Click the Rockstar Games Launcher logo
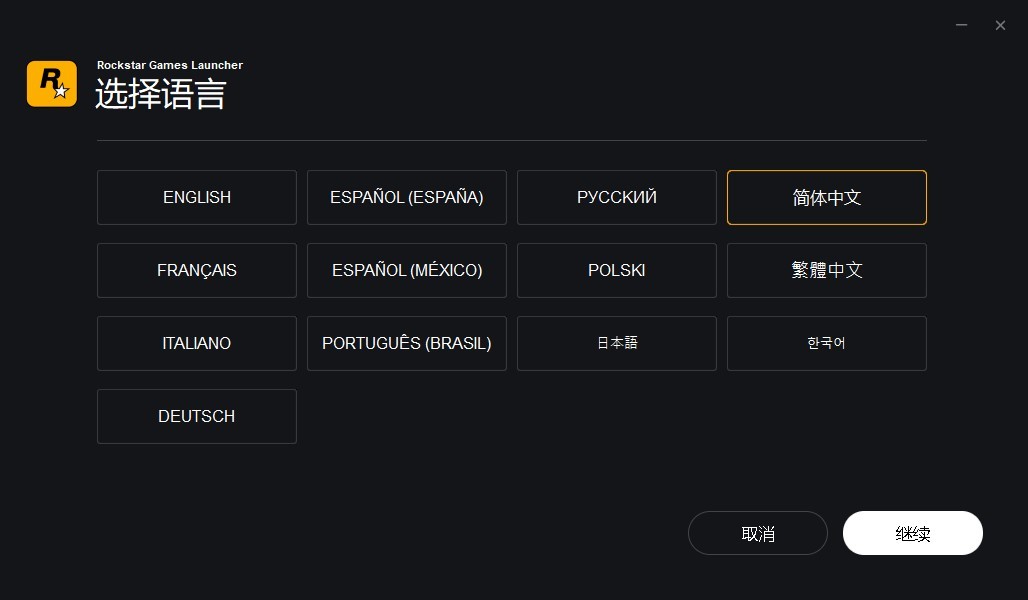The height and width of the screenshot is (600, 1028). click(x=51, y=83)
